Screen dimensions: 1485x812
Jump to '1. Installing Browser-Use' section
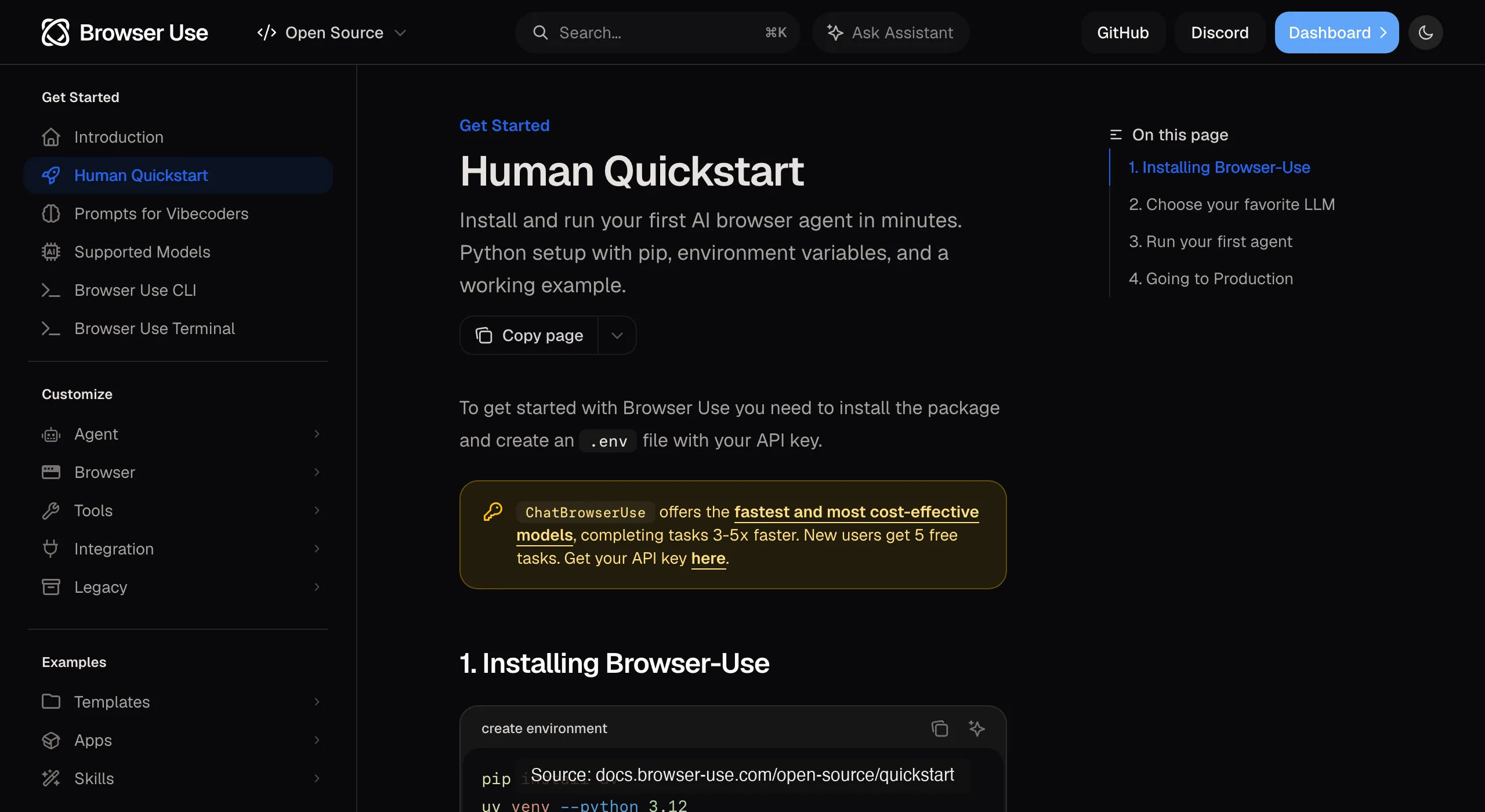[1219, 167]
